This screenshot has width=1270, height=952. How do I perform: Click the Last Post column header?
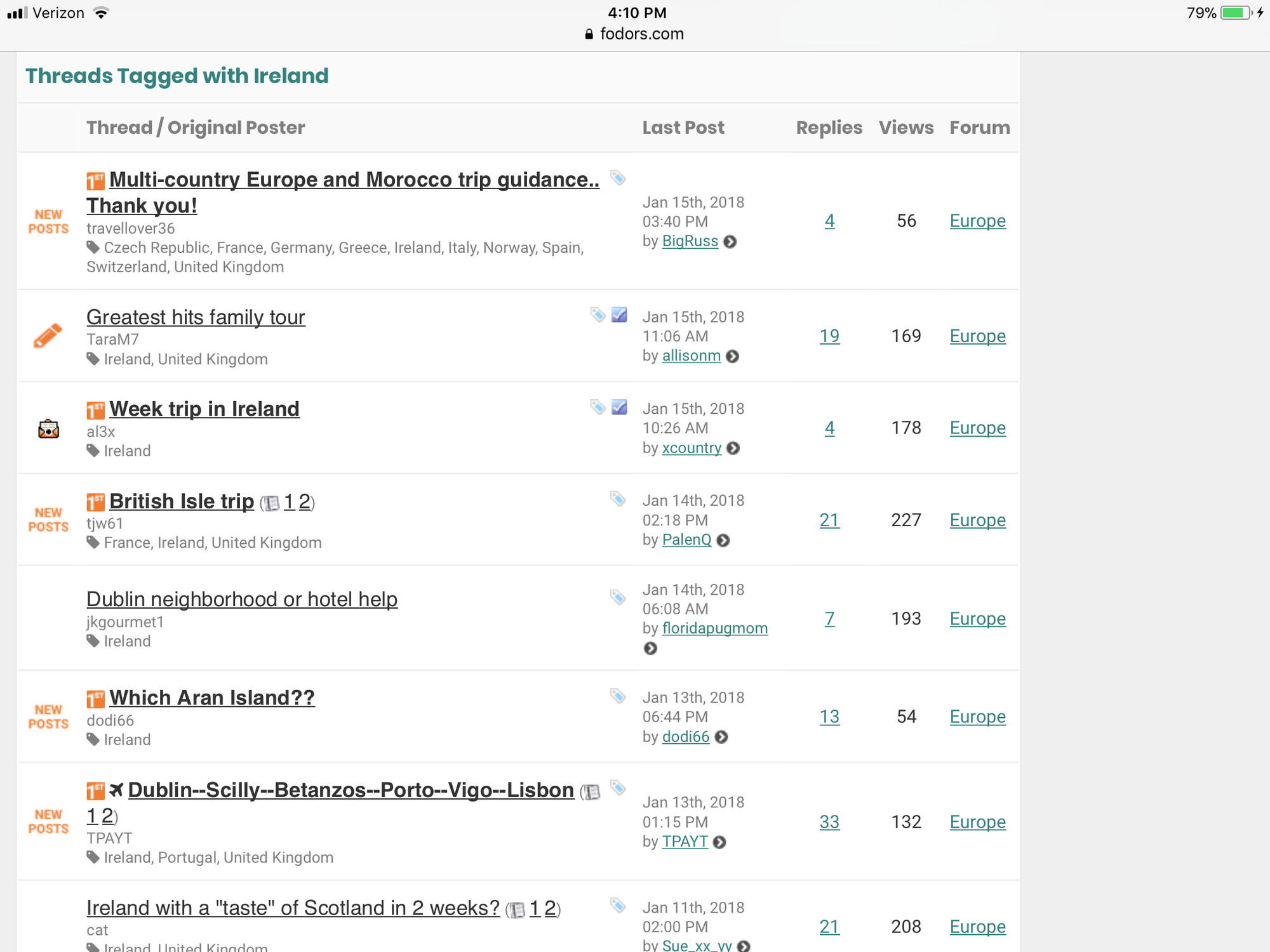(x=683, y=128)
